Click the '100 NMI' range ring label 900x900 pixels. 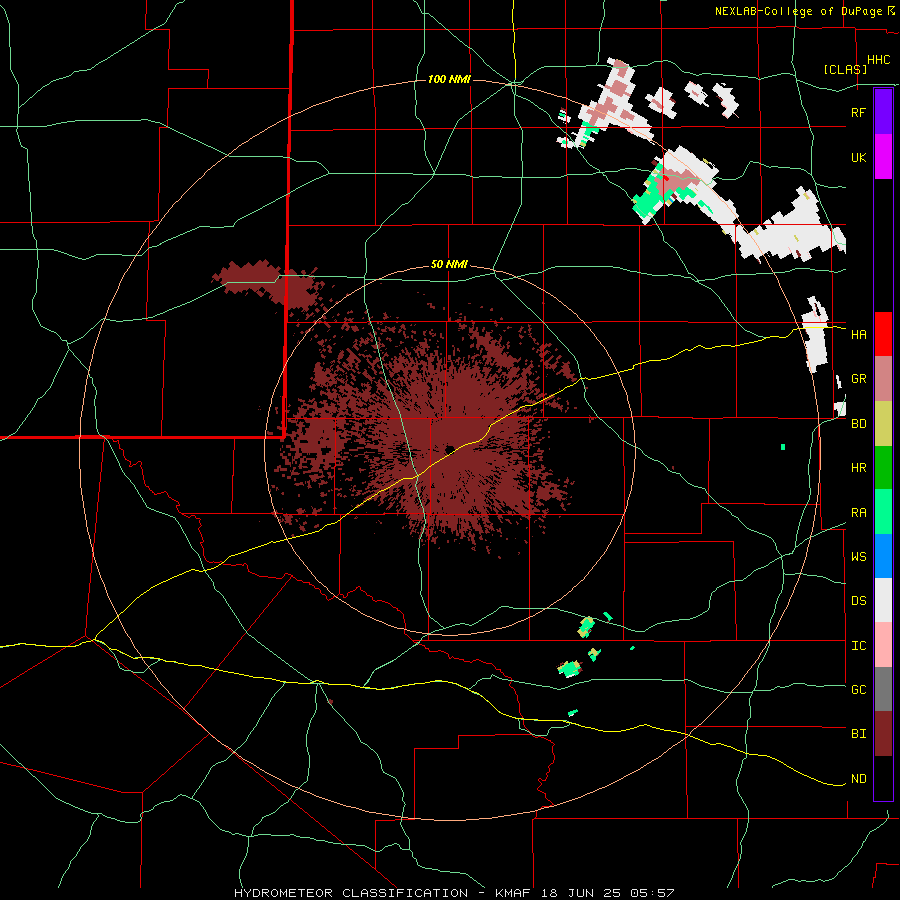coord(449,79)
